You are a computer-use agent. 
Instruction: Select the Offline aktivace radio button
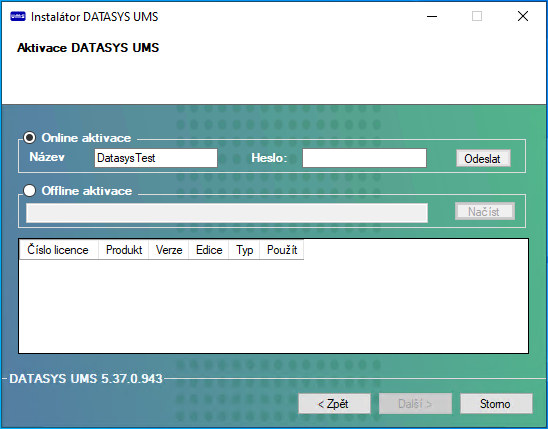click(x=29, y=191)
